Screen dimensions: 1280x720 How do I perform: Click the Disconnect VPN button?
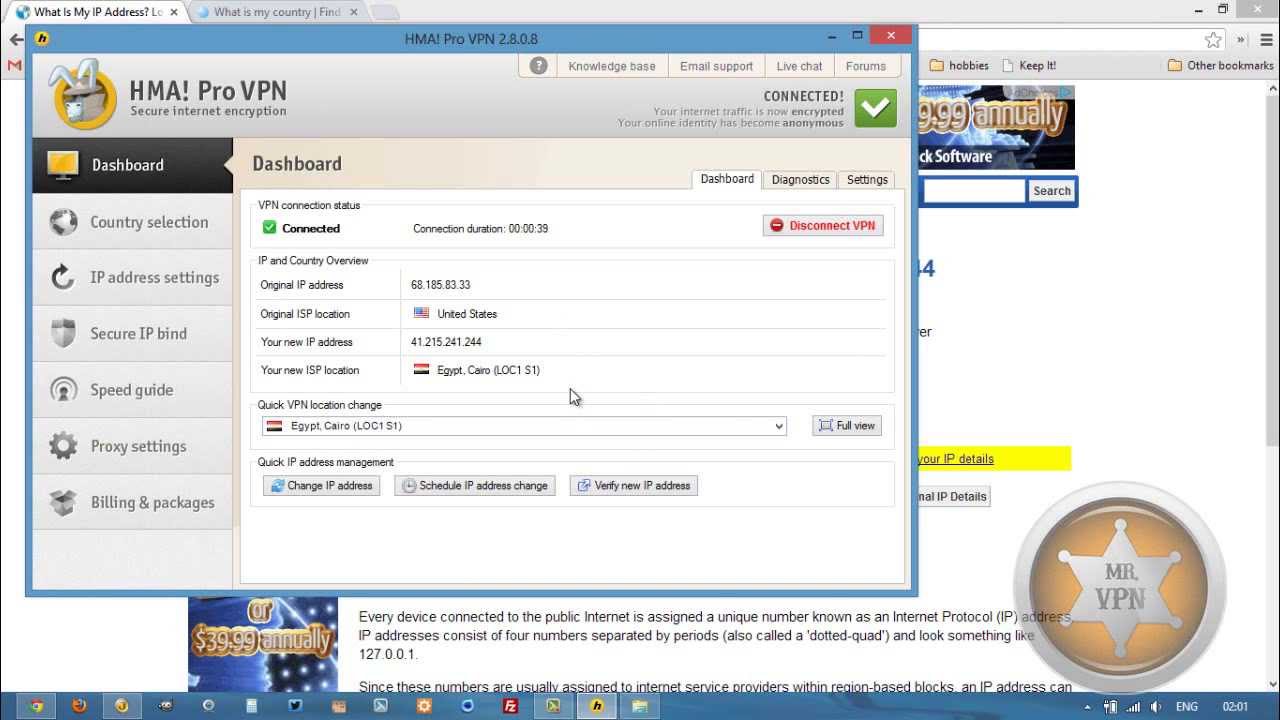coord(823,226)
